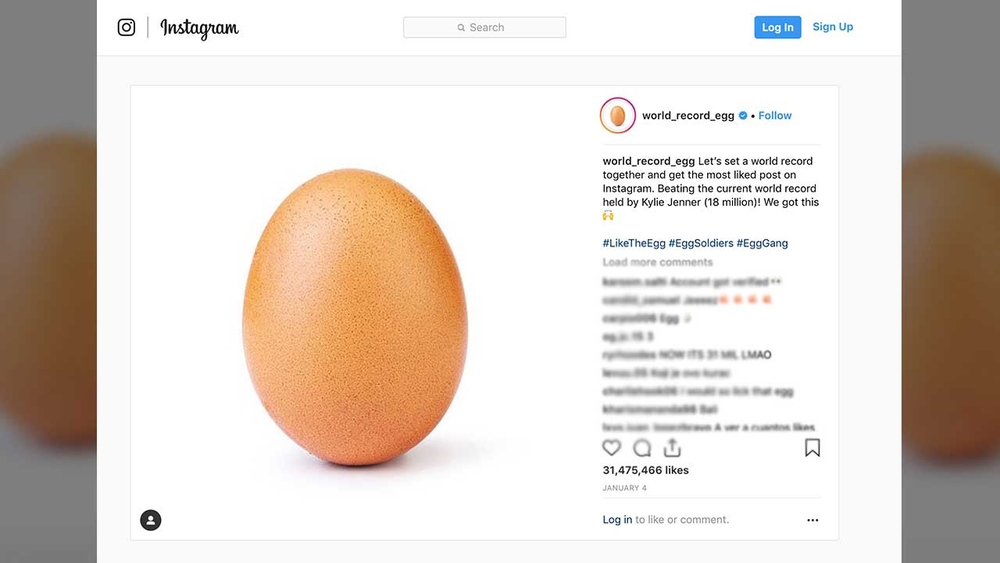Open the #LikeTheEgg hashtag
This screenshot has width=1000, height=563.
[633, 243]
